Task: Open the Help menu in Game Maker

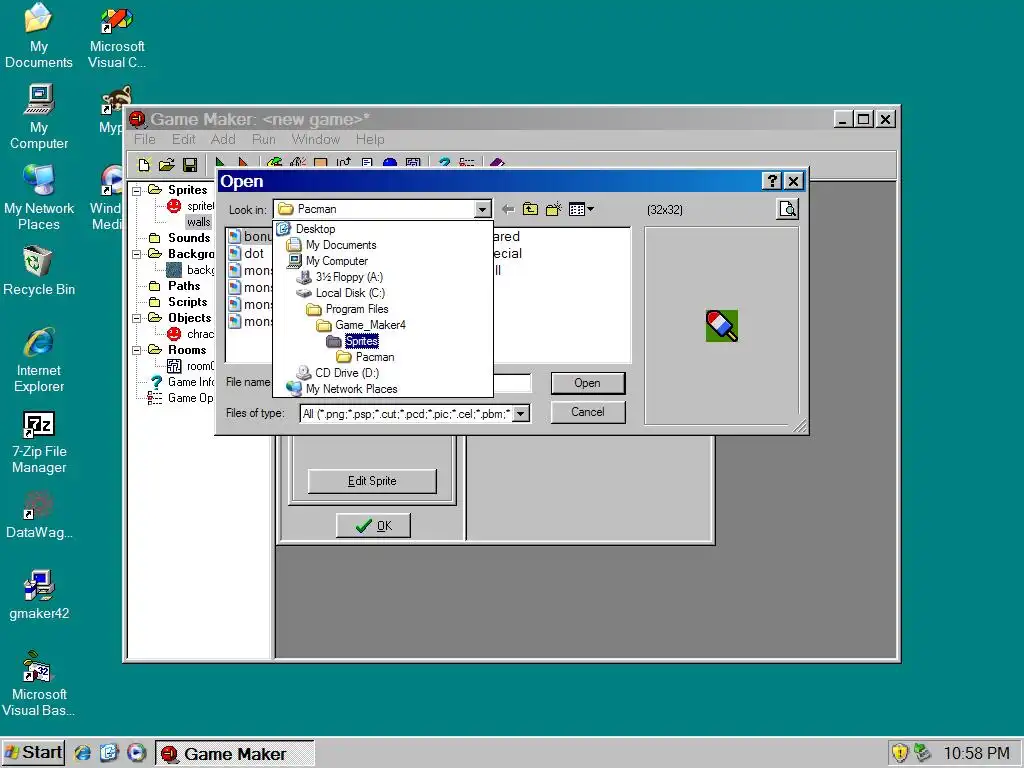Action: (x=370, y=140)
